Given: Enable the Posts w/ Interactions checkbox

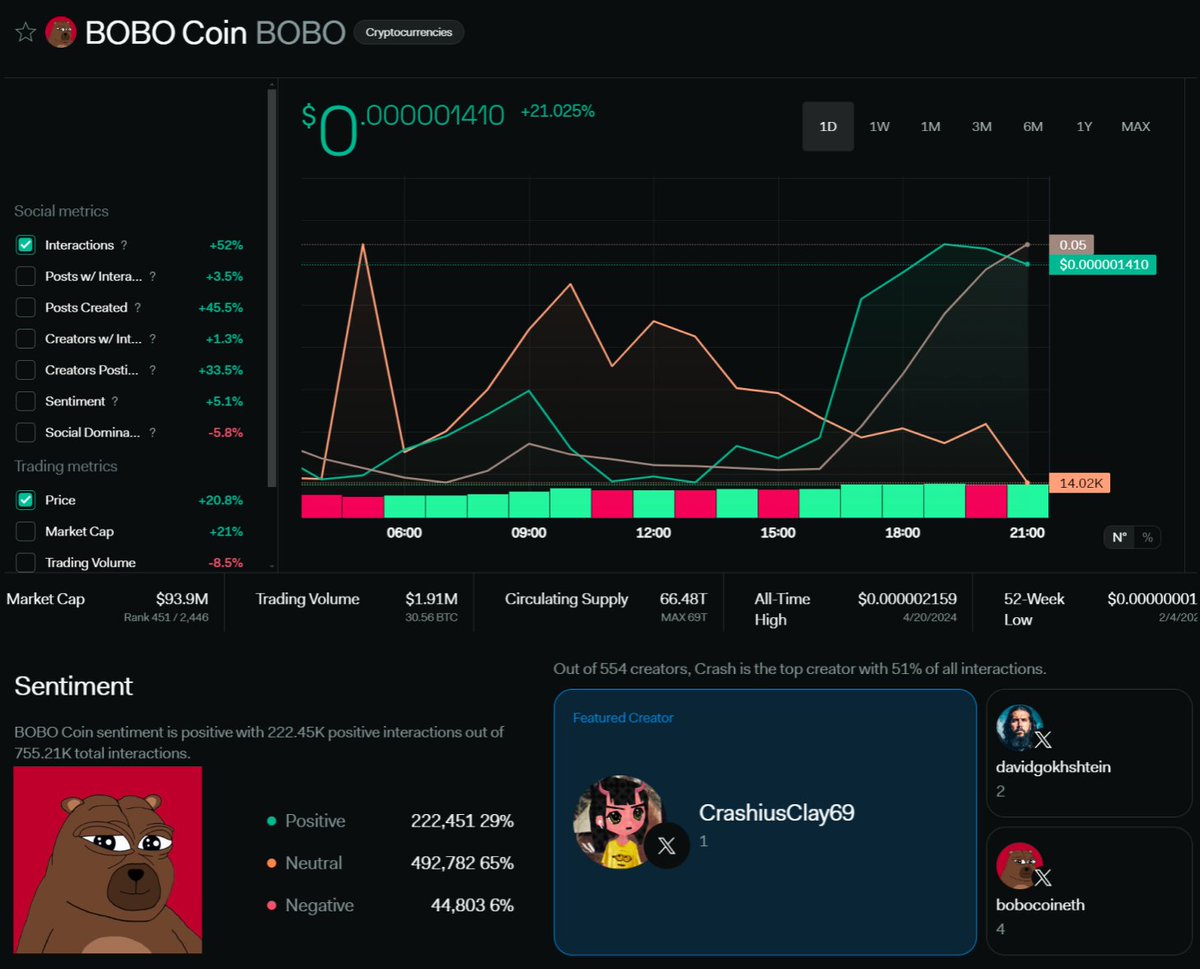Looking at the screenshot, I should tap(26, 276).
